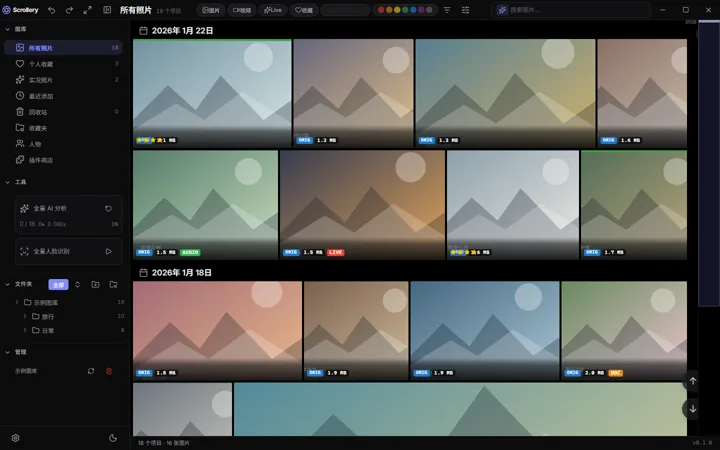This screenshot has width=720, height=450.
Task: Click the refresh icon for 示例图库 under 管理
Action: pos(91,371)
